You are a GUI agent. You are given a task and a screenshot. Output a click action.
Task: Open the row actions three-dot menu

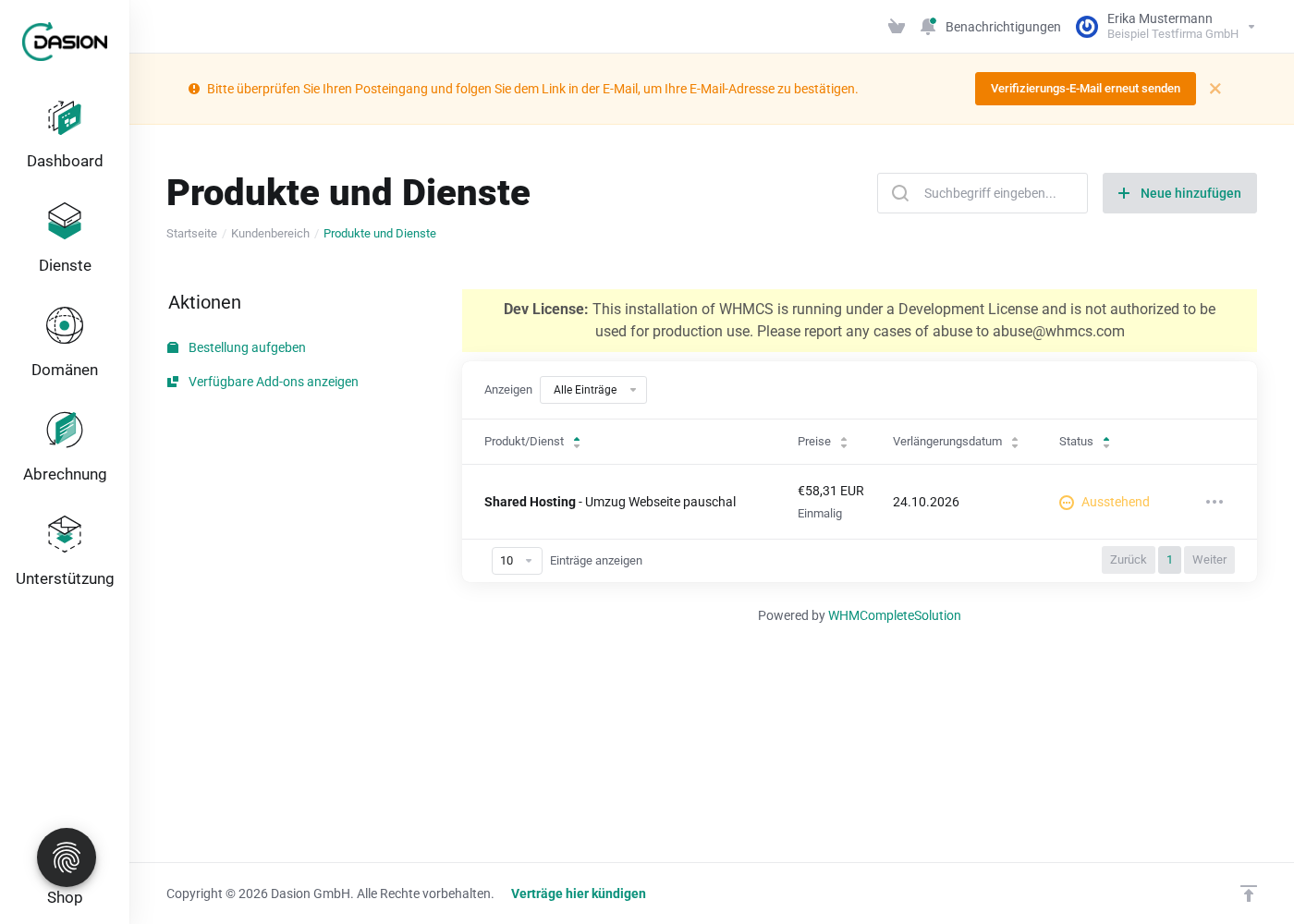tap(1215, 502)
